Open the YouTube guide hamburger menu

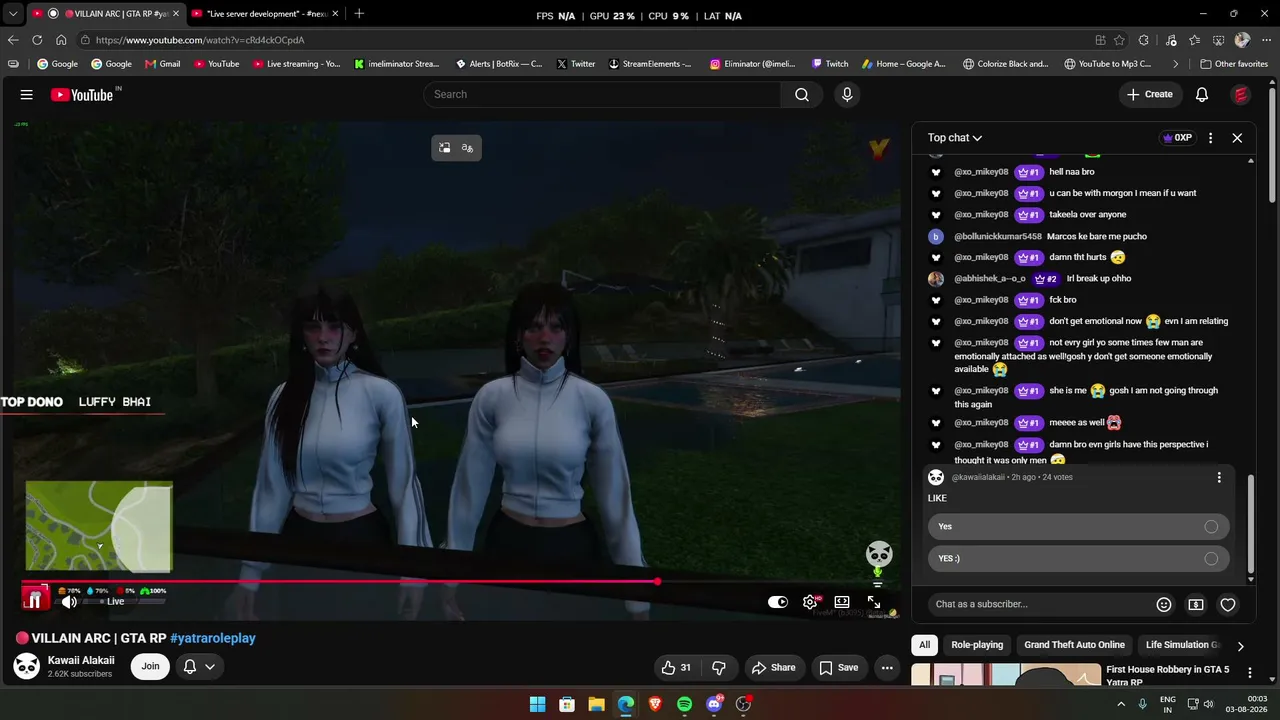point(26,94)
